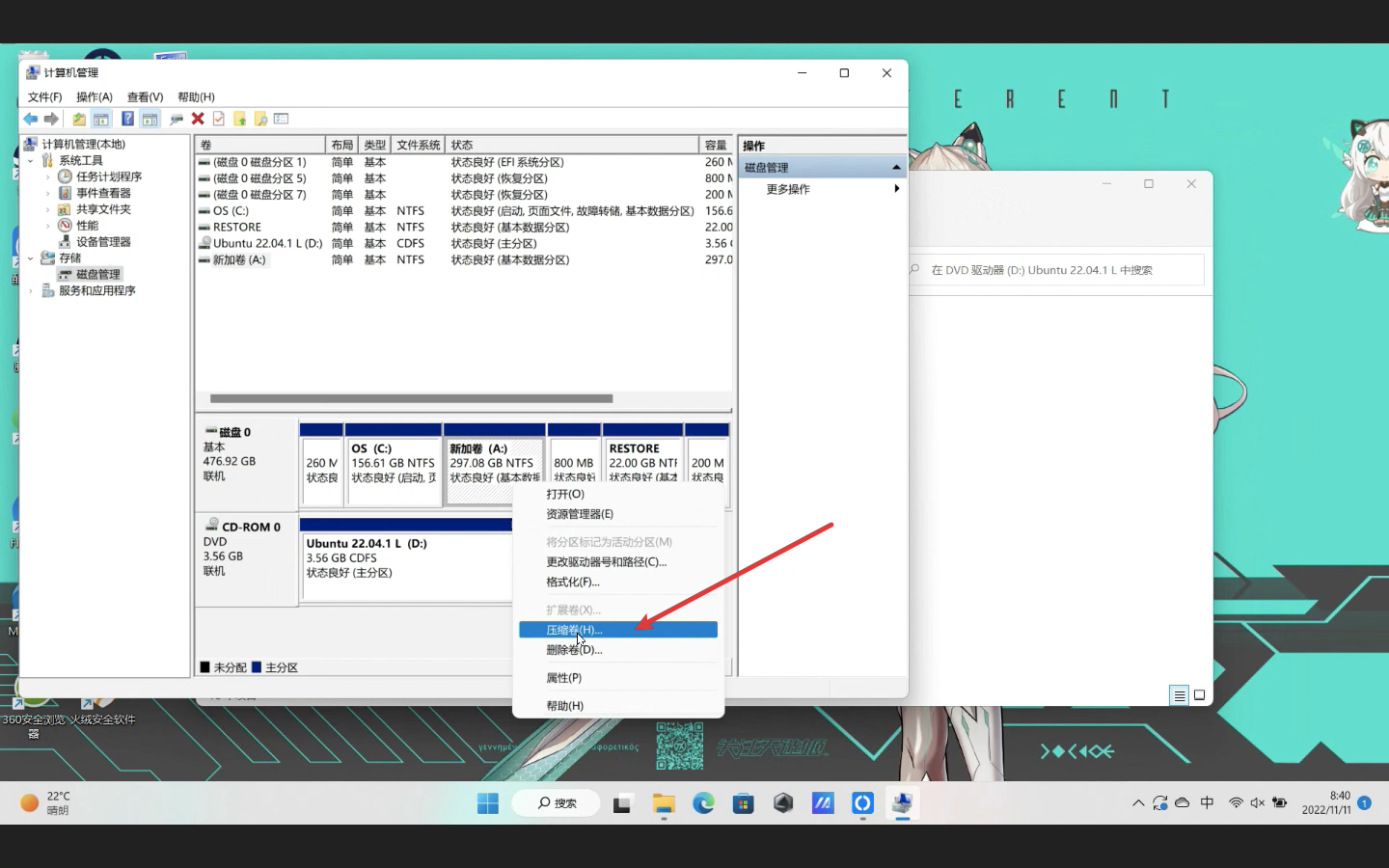The image size is (1389, 868).
Task: Click the 文件系统 column header
Action: [419, 145]
